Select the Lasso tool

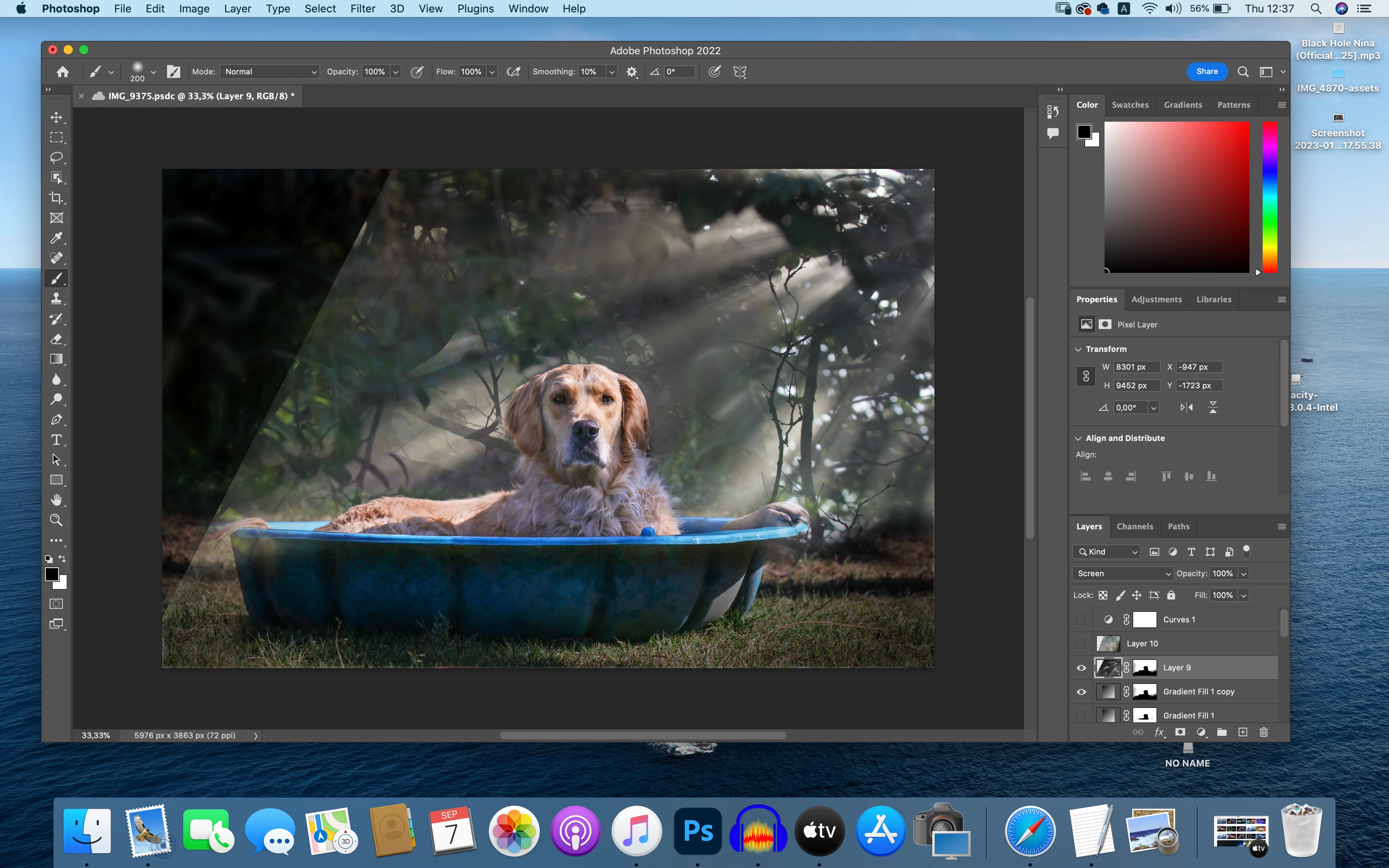pos(56,157)
